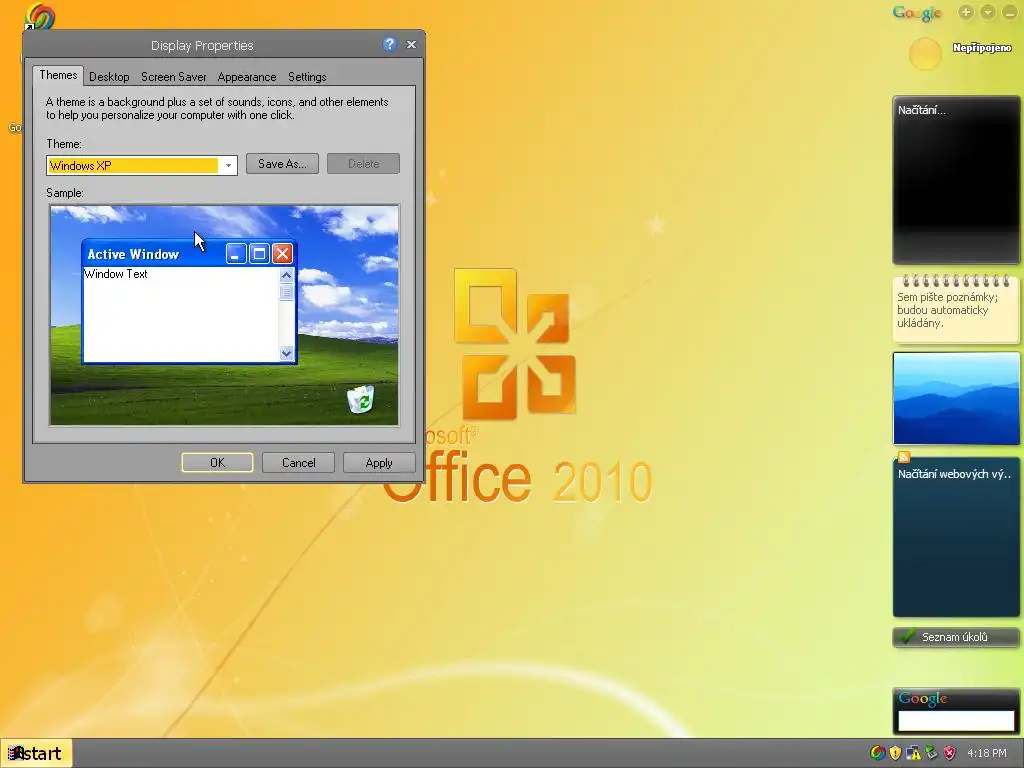Click 'Načítání webových vý..' gadget title
Image resolution: width=1024 pixels, height=768 pixels.
pos(954,474)
